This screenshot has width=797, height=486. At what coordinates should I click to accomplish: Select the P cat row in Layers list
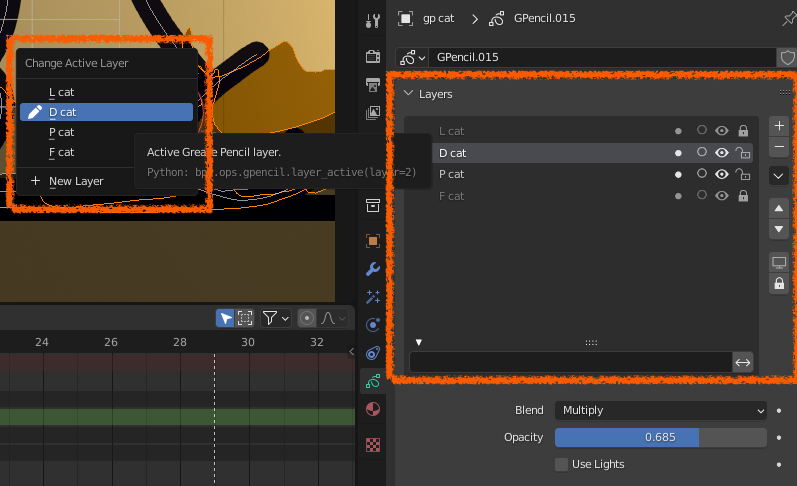[592, 174]
